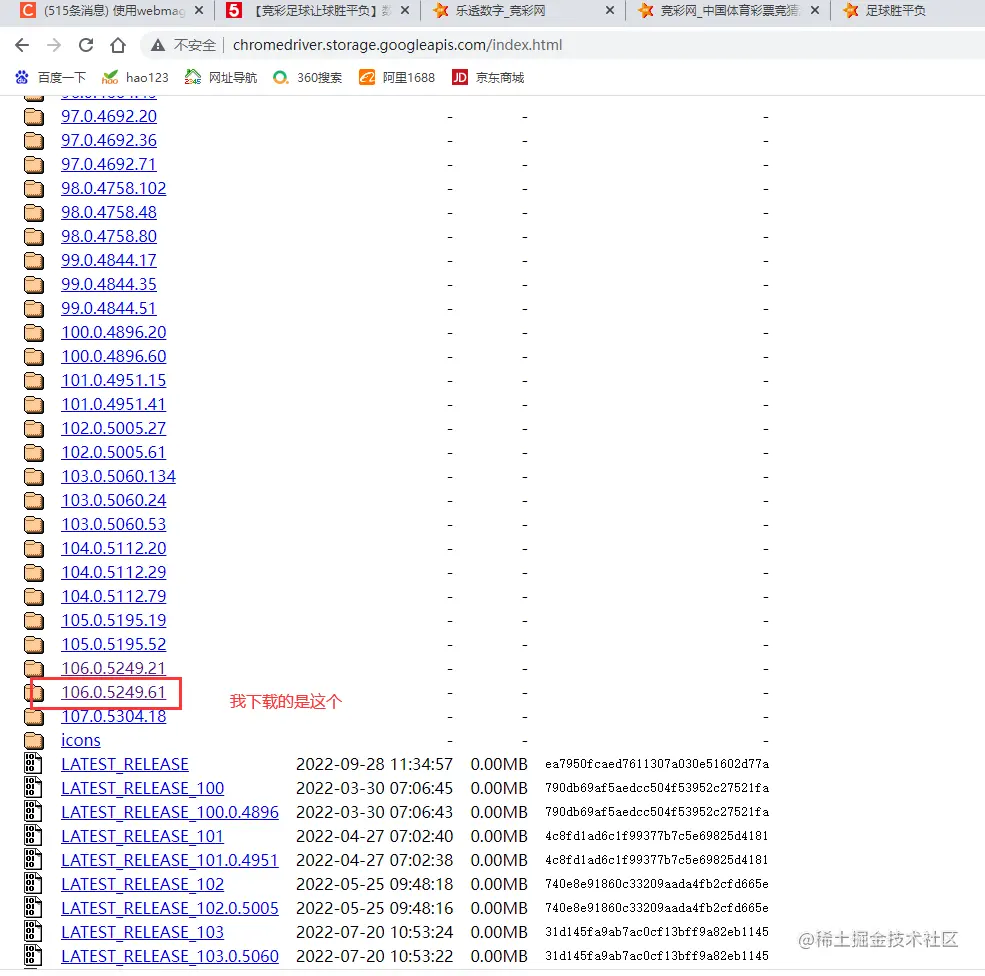The height and width of the screenshot is (976, 985).
Task: Open the 101.0.4951.41 folder link
Action: tap(114, 404)
